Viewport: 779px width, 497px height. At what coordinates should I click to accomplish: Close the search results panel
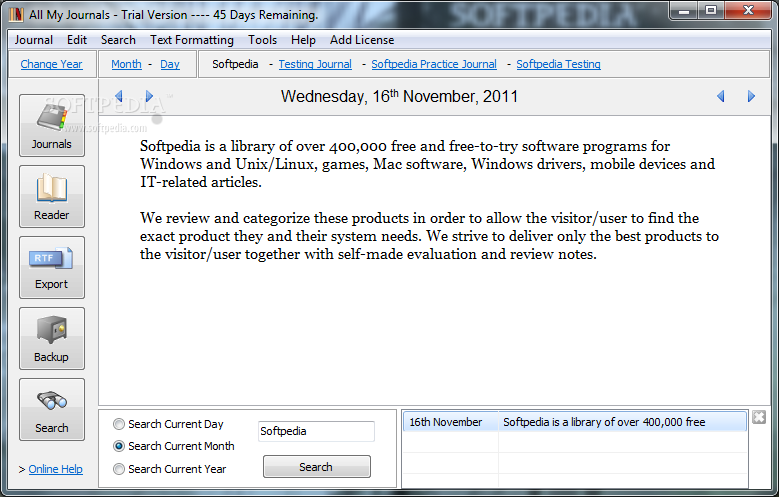pos(759,417)
